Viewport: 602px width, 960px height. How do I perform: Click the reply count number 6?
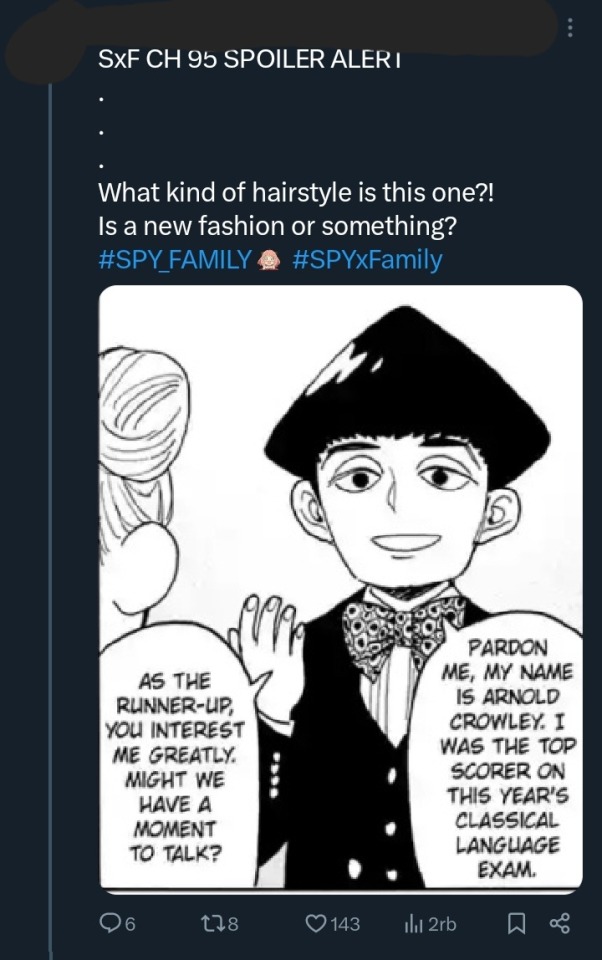point(131,925)
